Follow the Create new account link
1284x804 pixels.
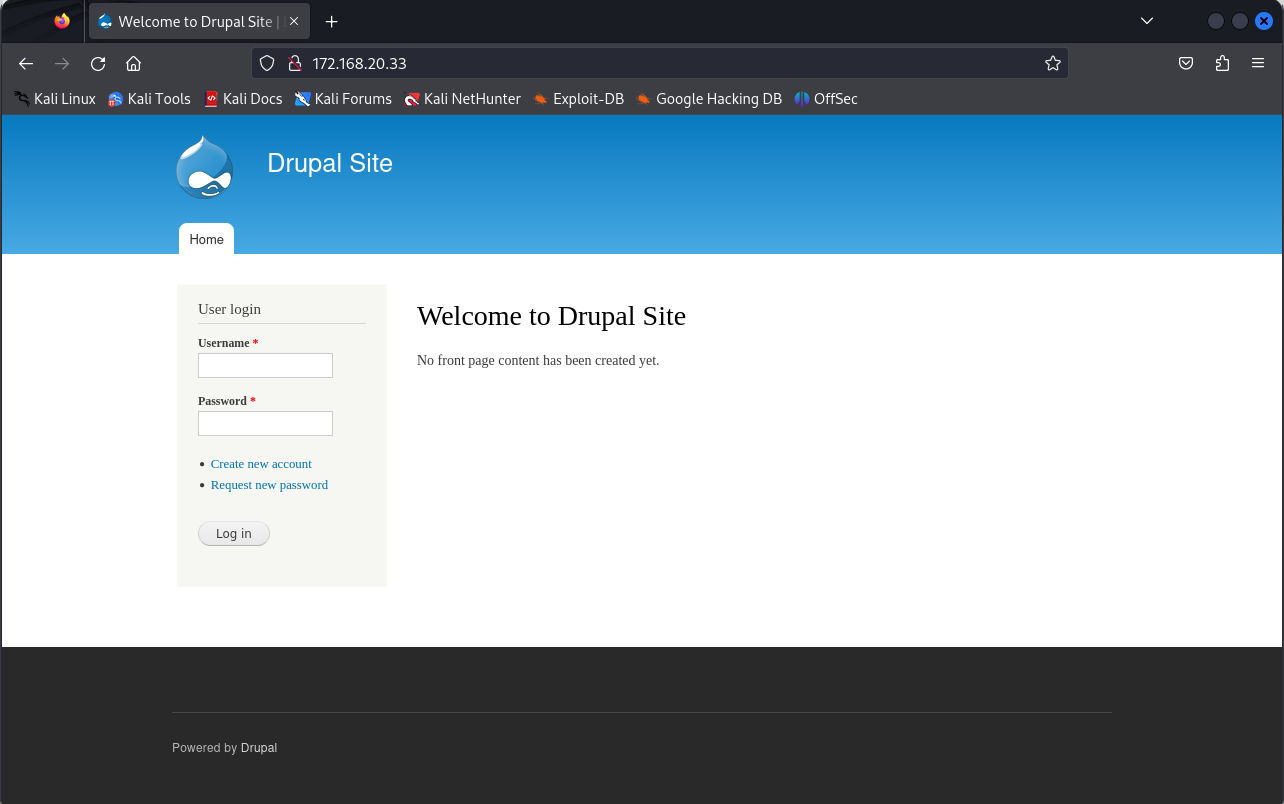click(261, 464)
